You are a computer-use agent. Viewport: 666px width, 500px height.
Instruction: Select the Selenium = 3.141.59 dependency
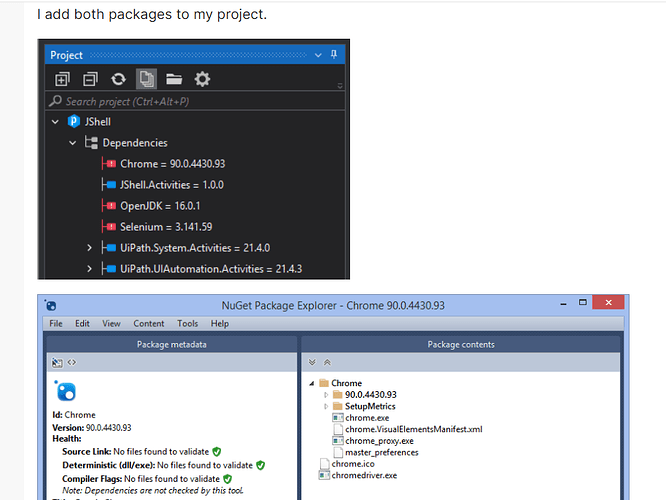166,227
